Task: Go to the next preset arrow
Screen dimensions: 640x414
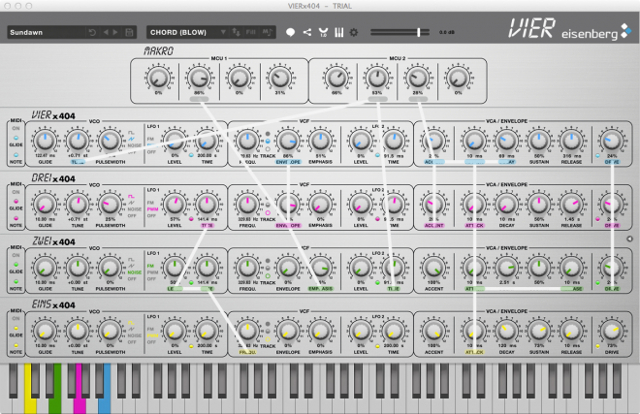Action: coord(116,32)
